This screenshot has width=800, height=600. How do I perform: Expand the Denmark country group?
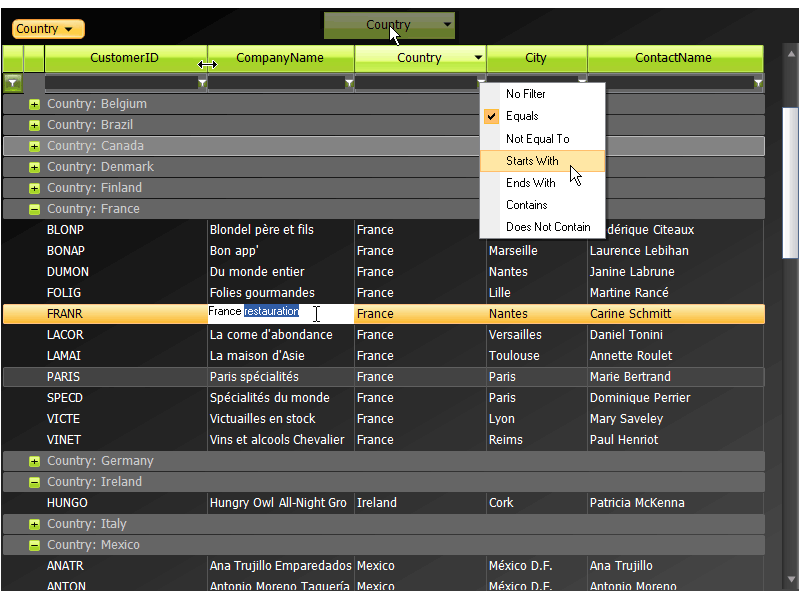point(34,167)
